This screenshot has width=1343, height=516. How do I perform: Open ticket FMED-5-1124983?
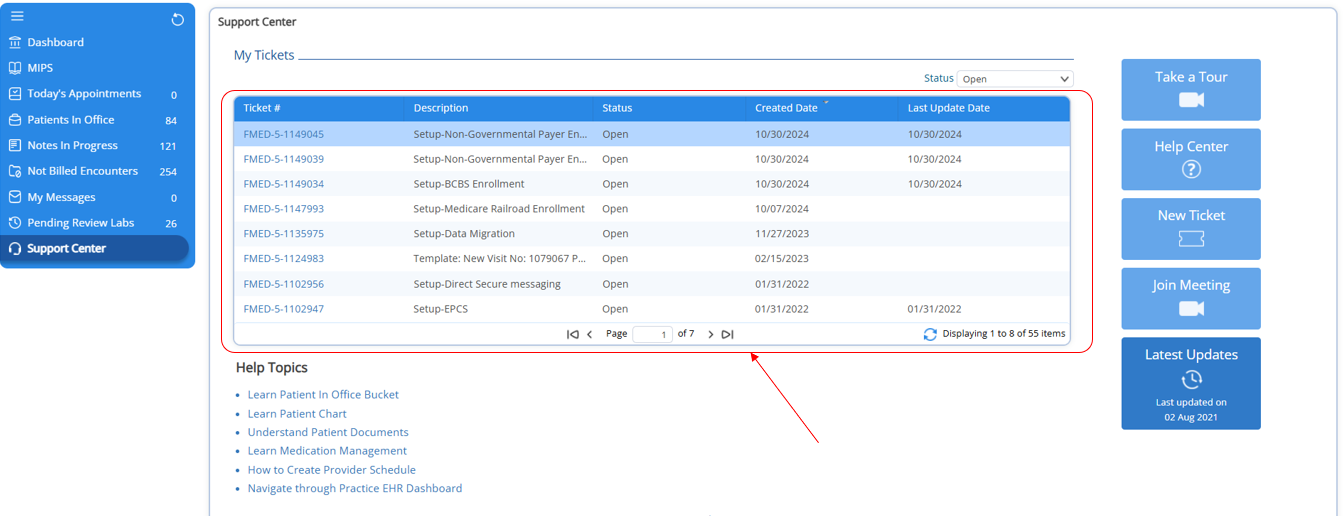[284, 259]
